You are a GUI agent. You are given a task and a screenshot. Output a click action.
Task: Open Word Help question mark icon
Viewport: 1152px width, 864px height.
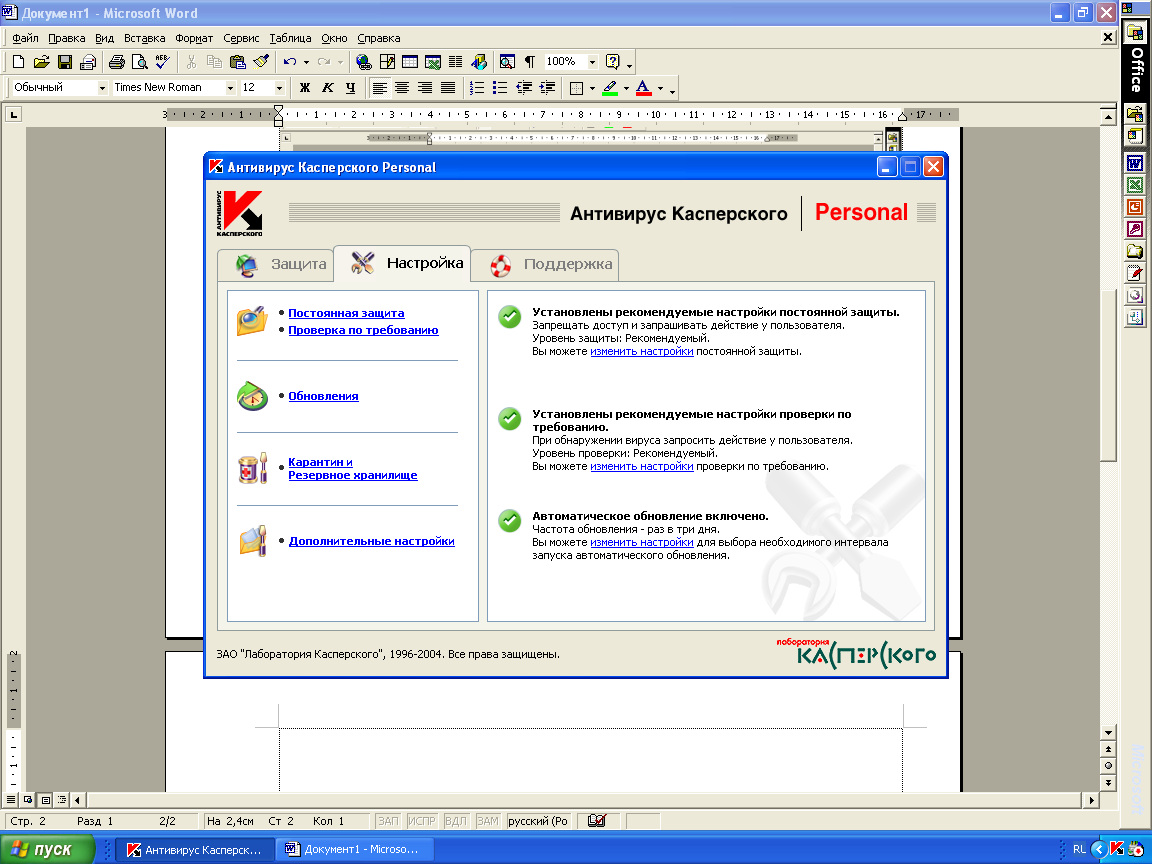613,62
